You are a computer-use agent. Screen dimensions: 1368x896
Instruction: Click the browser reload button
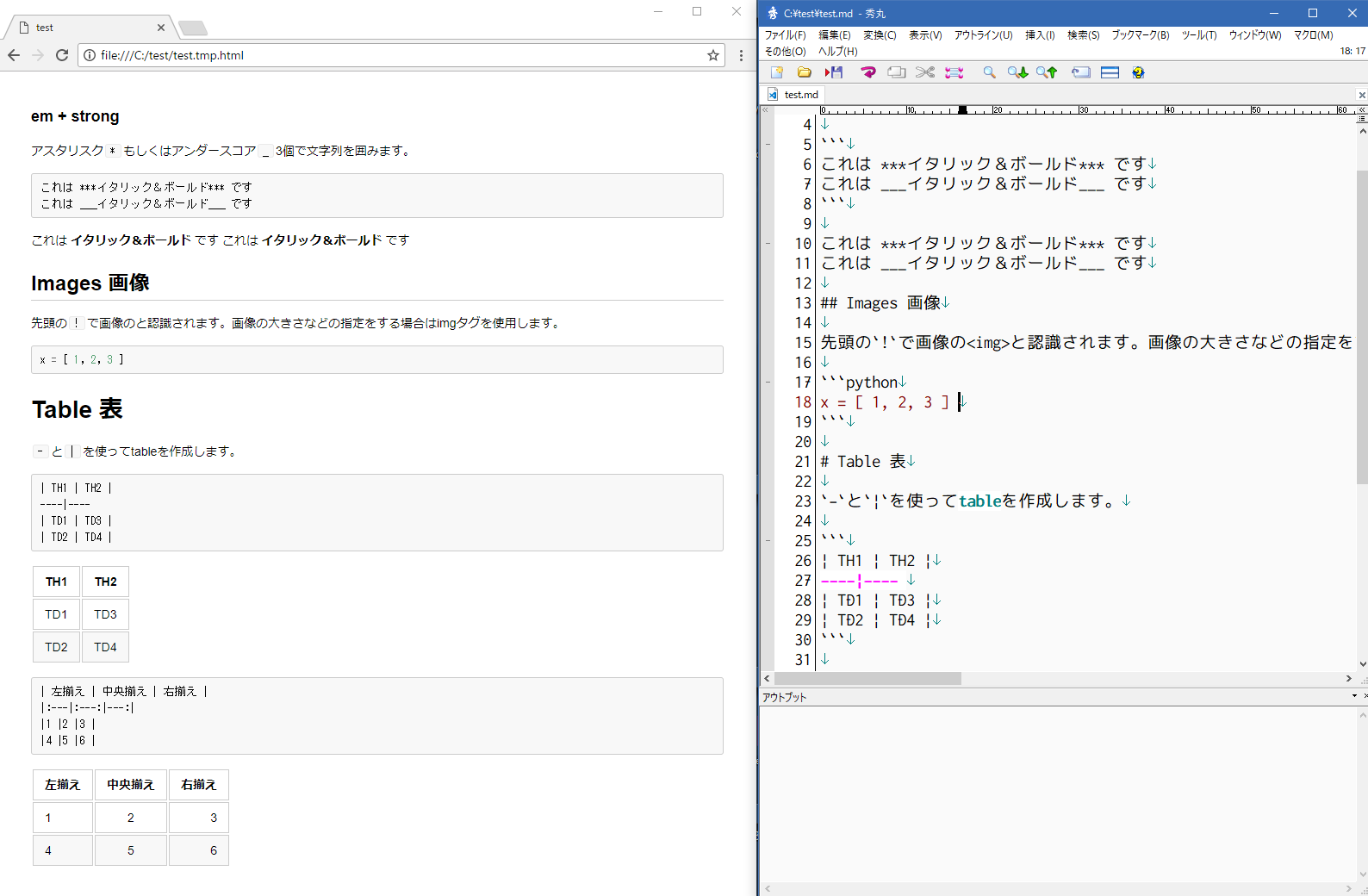[62, 55]
